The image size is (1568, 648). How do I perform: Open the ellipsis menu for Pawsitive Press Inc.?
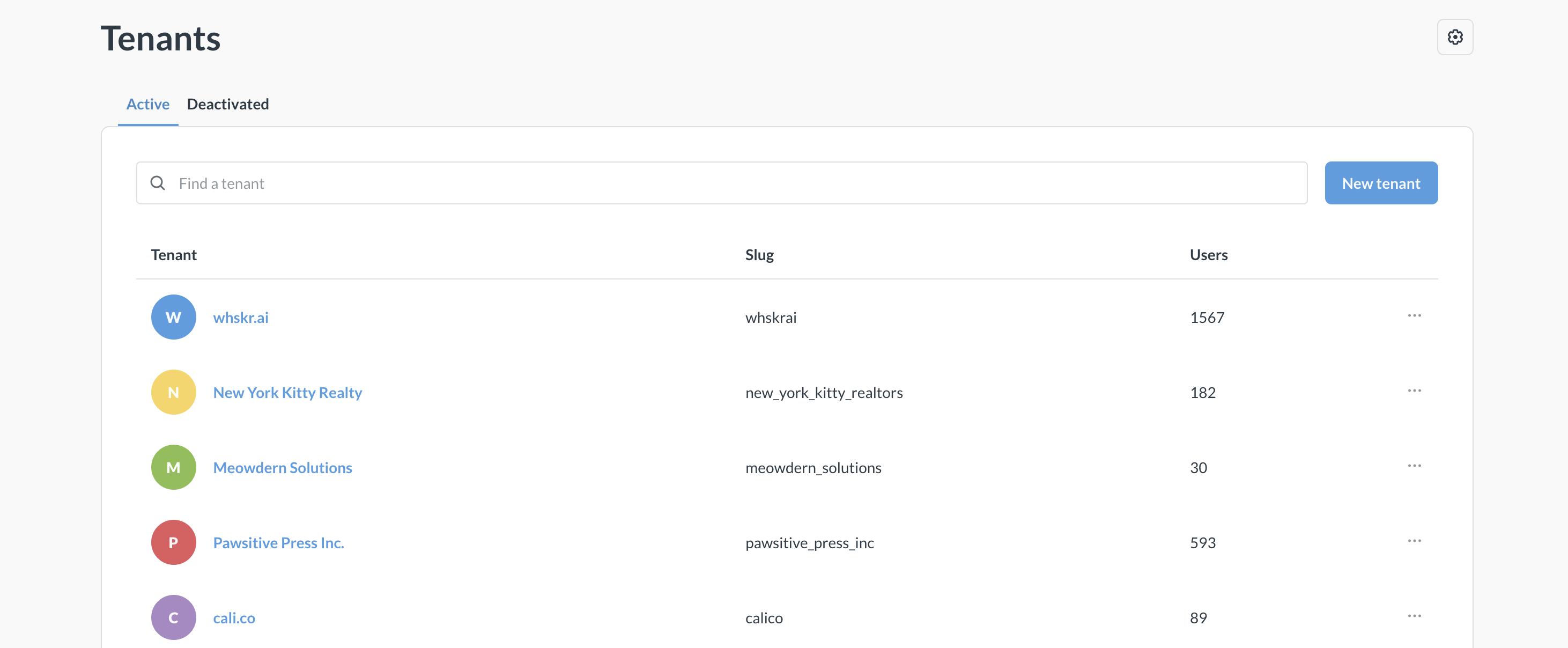pyautogui.click(x=1414, y=541)
